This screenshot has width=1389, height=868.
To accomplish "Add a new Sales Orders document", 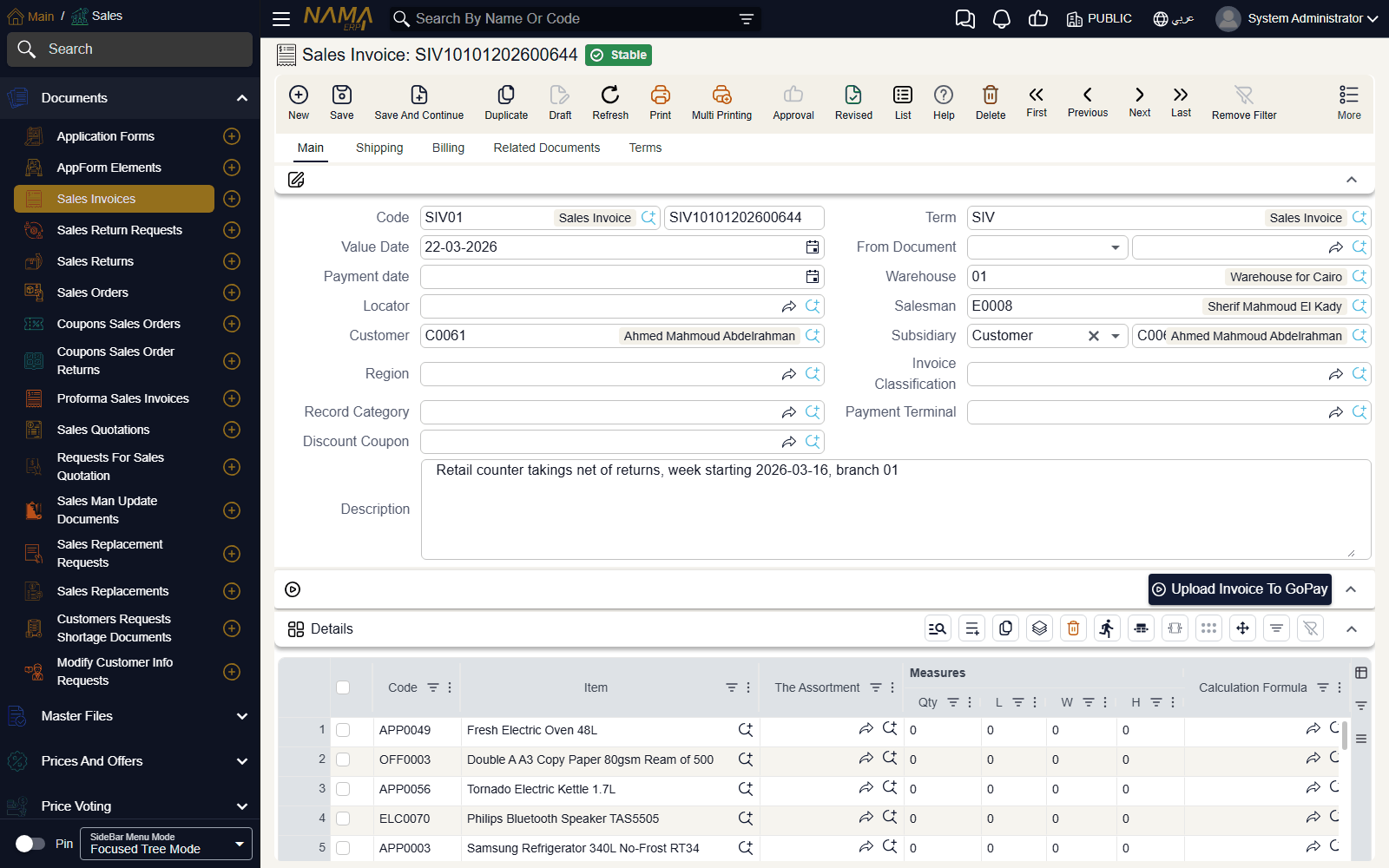I will pos(232,293).
